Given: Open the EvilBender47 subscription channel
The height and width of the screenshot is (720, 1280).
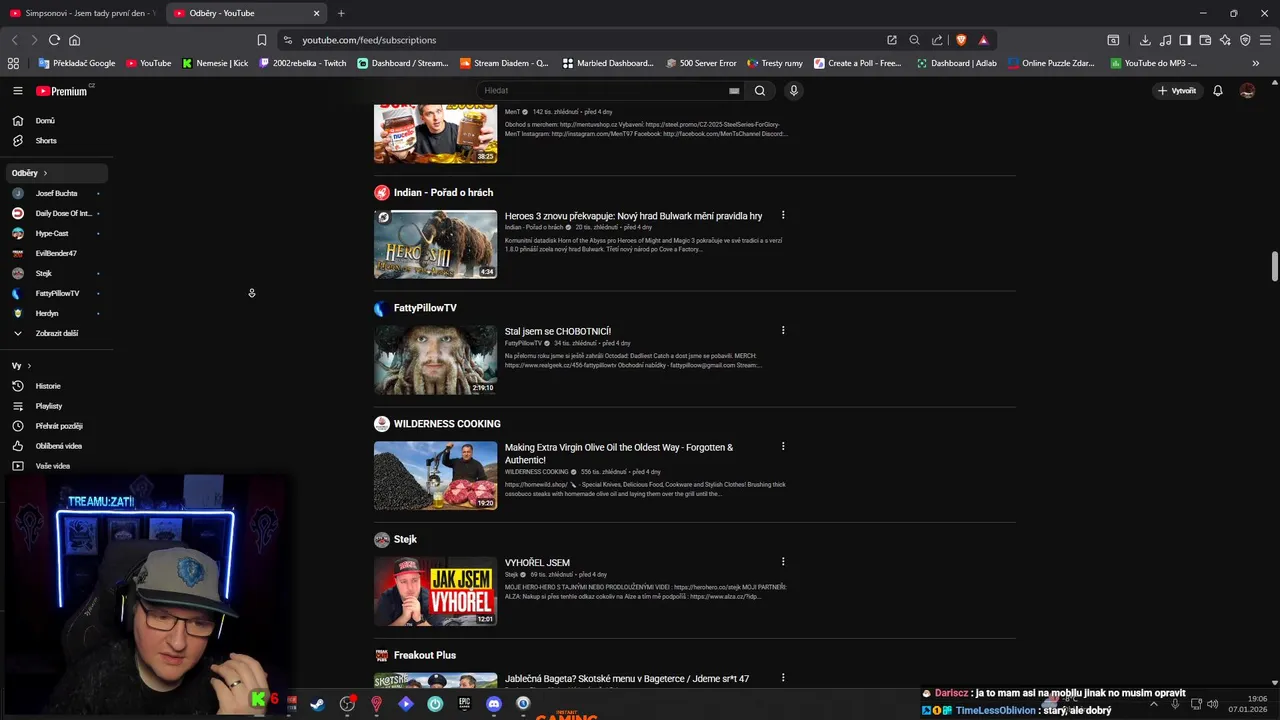Looking at the screenshot, I should (x=56, y=253).
